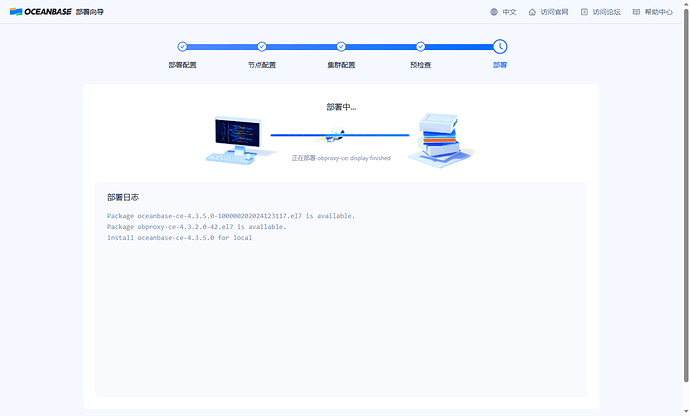Select the 预检查 step label

pyautogui.click(x=421, y=65)
